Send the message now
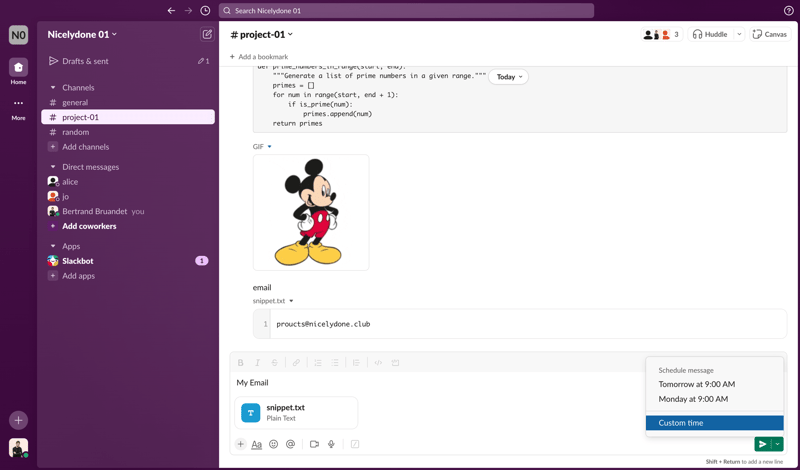Image resolution: width=800 pixels, height=470 pixels. 762,444
